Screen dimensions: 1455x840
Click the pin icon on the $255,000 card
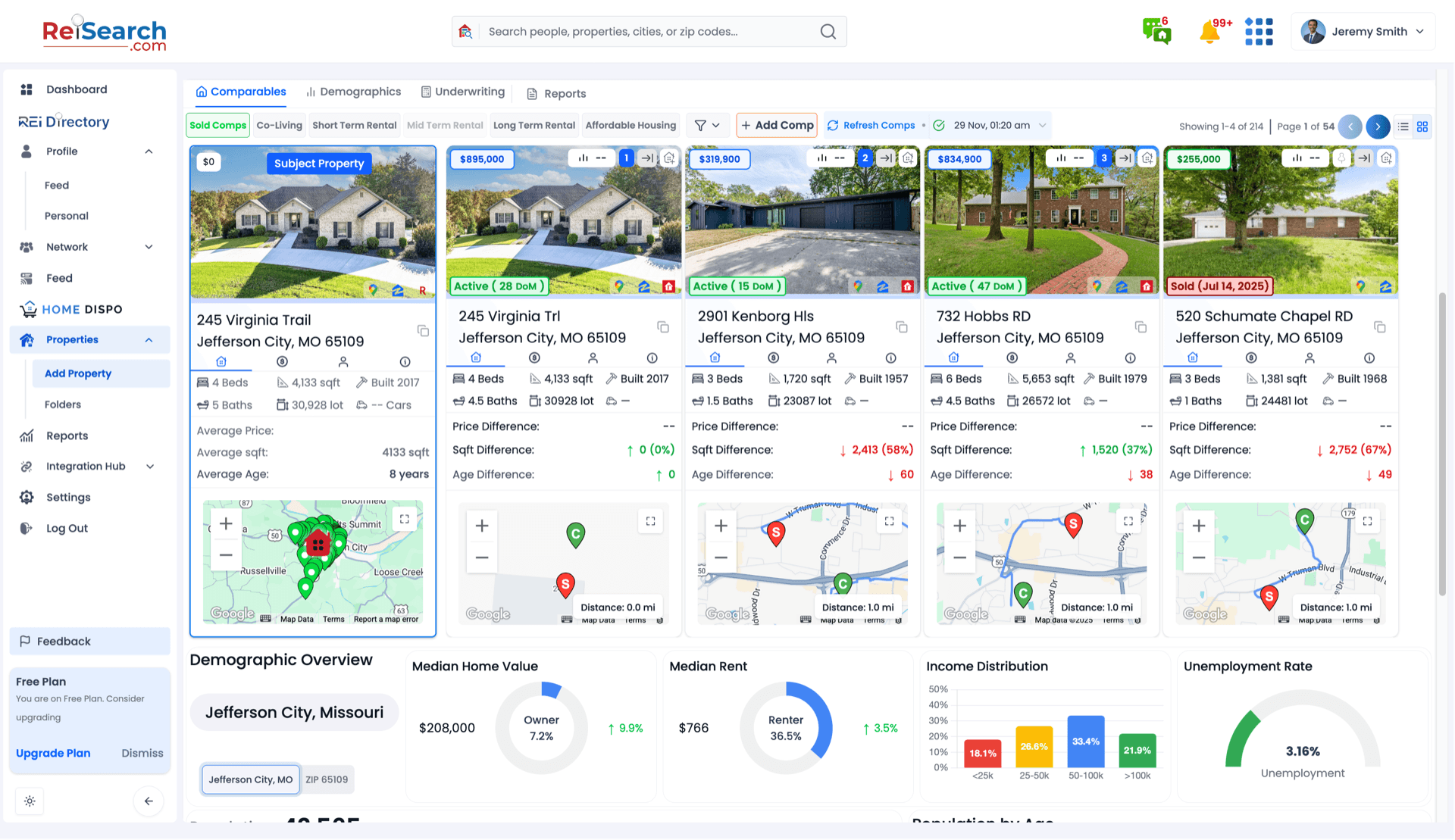[1341, 158]
